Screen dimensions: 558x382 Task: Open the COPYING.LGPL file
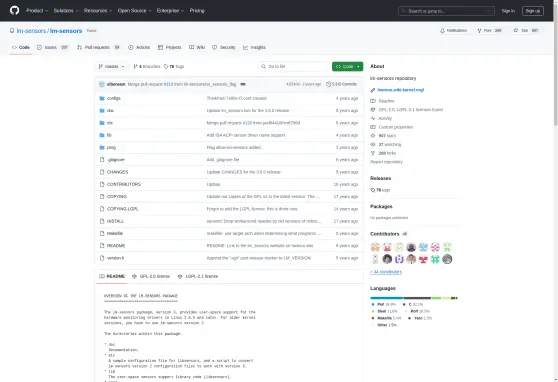122,209
